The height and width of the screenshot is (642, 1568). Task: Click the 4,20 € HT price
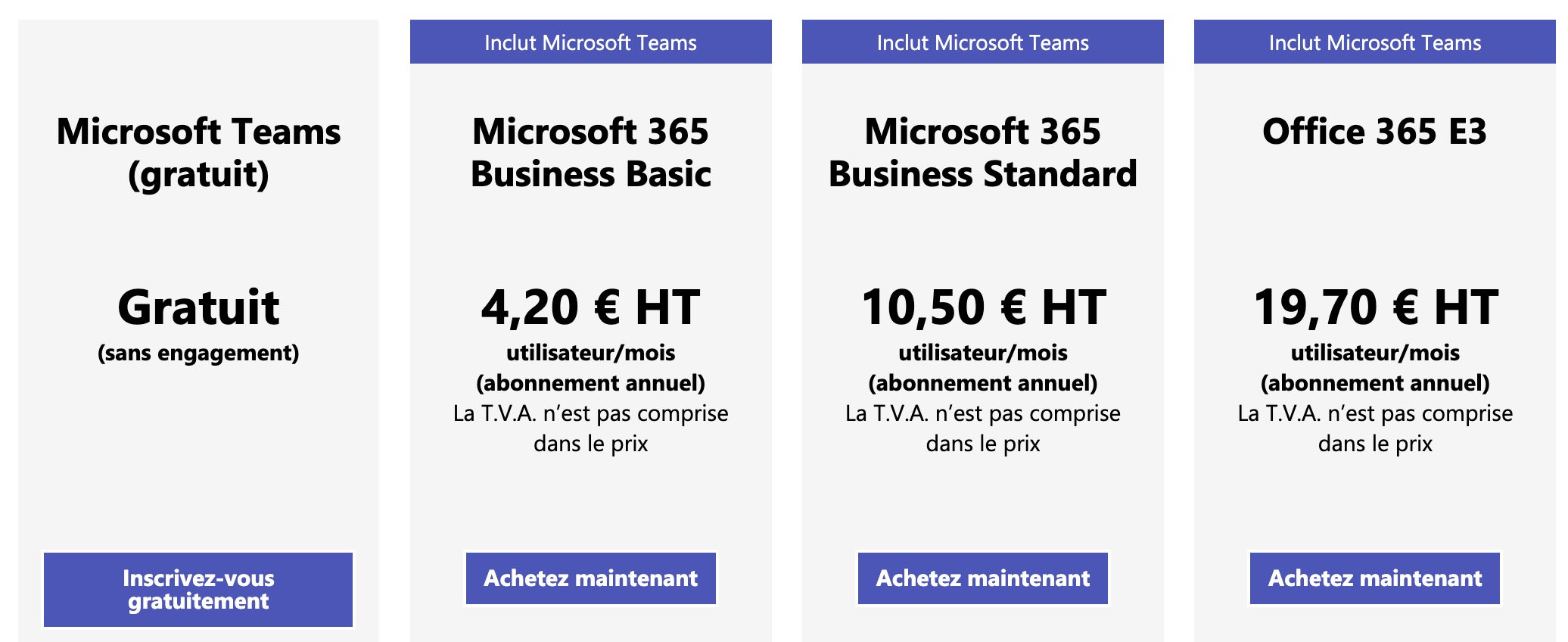pos(590,307)
